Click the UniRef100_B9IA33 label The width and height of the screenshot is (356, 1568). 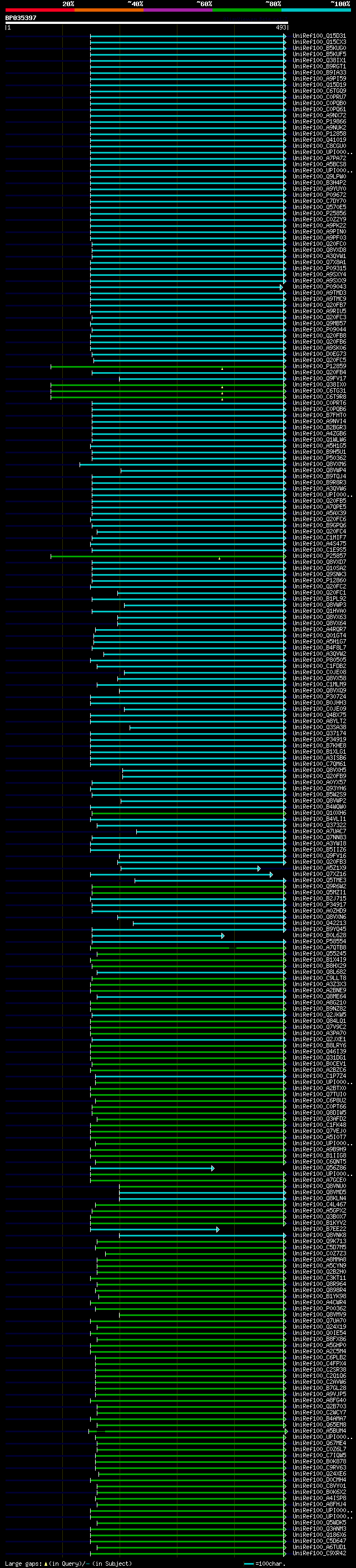coord(319,72)
